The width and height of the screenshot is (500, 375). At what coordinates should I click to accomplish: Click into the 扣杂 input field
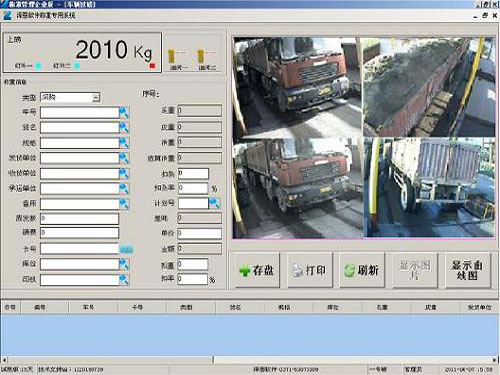tap(193, 173)
